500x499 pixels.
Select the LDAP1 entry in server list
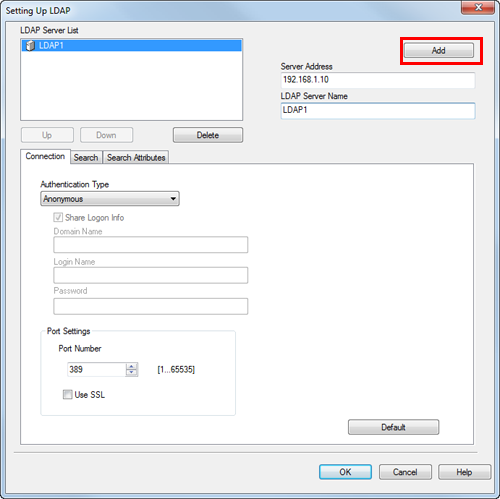pos(131,46)
